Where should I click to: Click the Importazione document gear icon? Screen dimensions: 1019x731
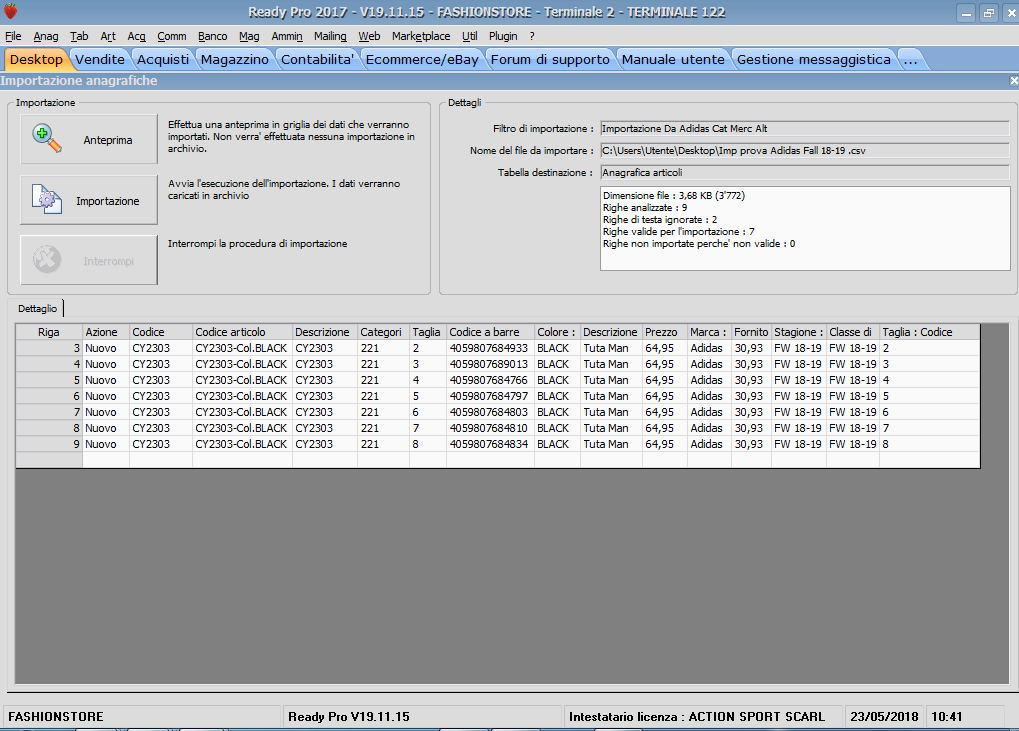tap(47, 200)
